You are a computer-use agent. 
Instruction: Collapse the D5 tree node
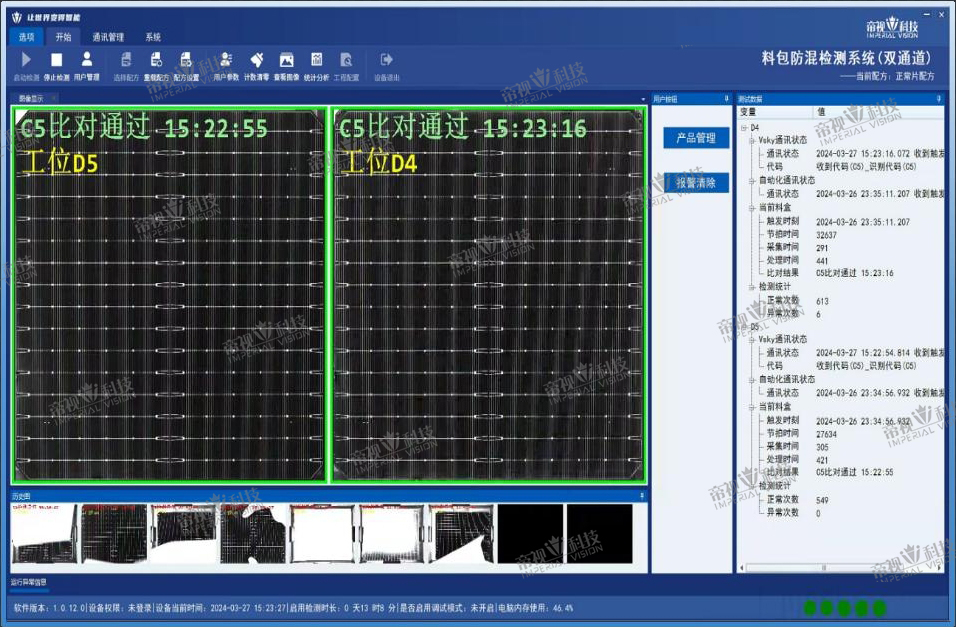[743, 326]
